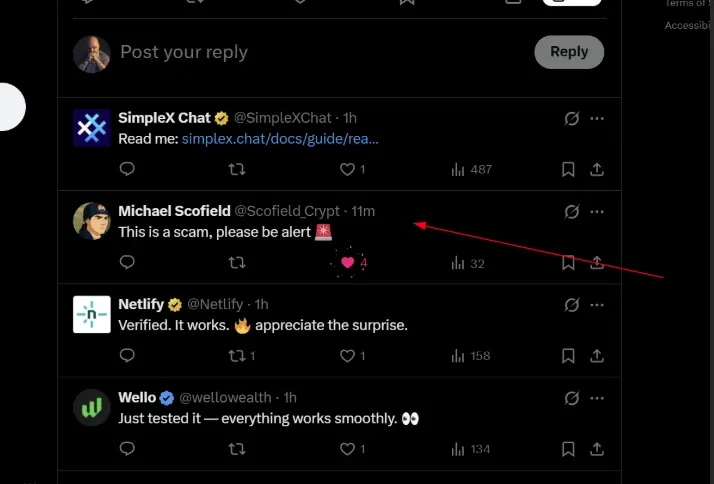The height and width of the screenshot is (484, 714).
Task: Bookmark Michael Scofield's reply
Action: [568, 263]
